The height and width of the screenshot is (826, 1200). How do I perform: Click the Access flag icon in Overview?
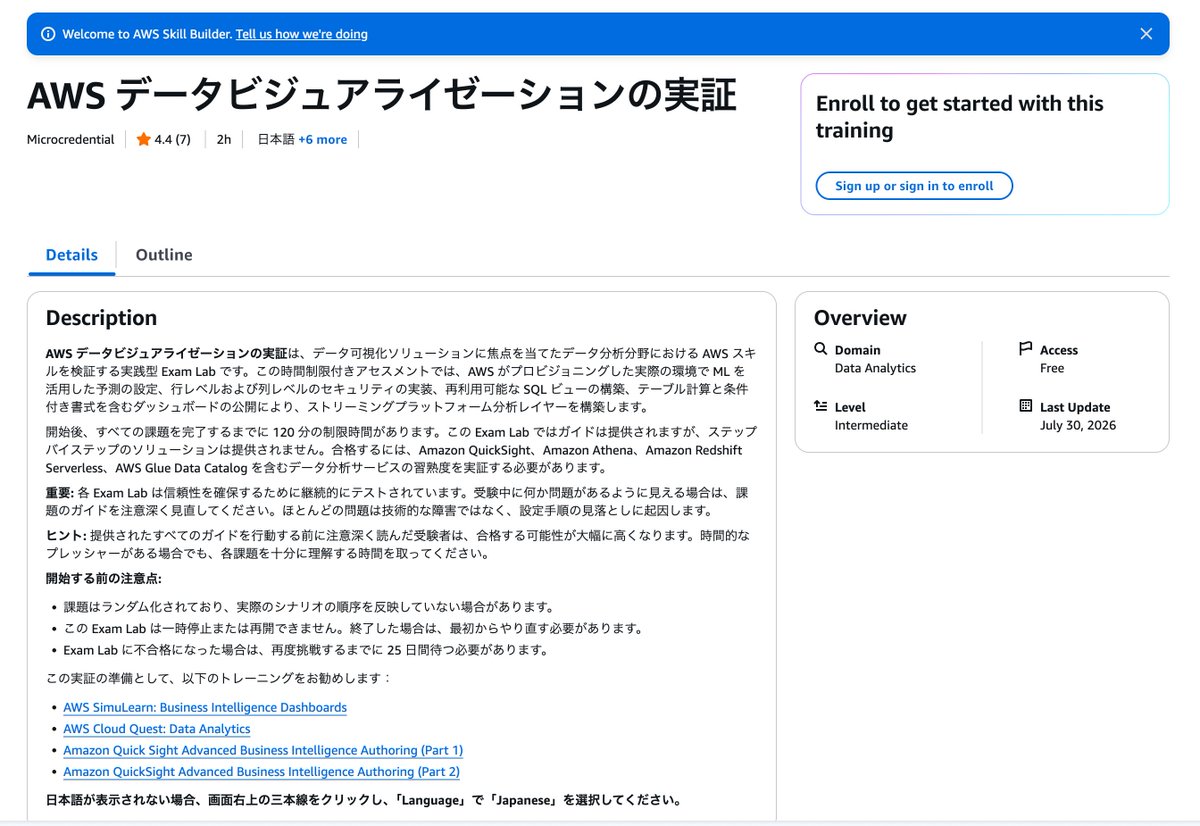point(1025,349)
